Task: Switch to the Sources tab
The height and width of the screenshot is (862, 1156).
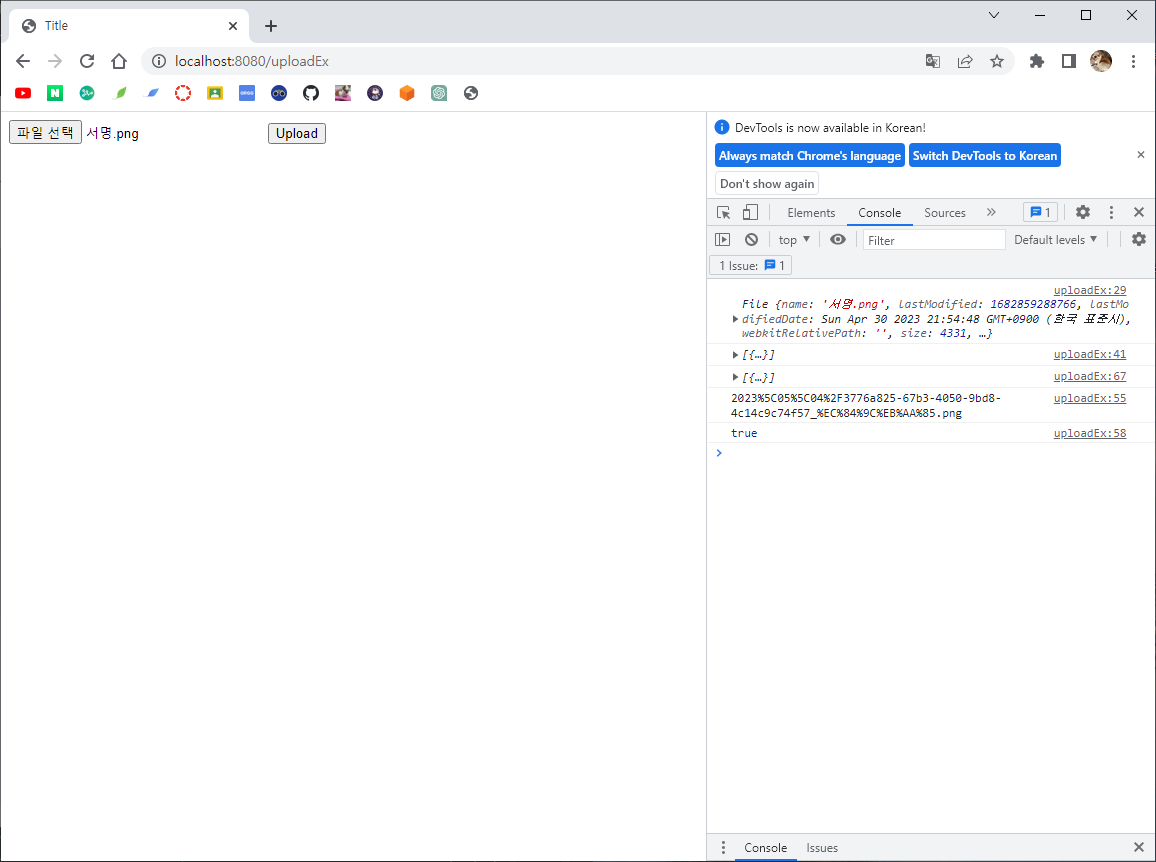Action: coord(944,212)
